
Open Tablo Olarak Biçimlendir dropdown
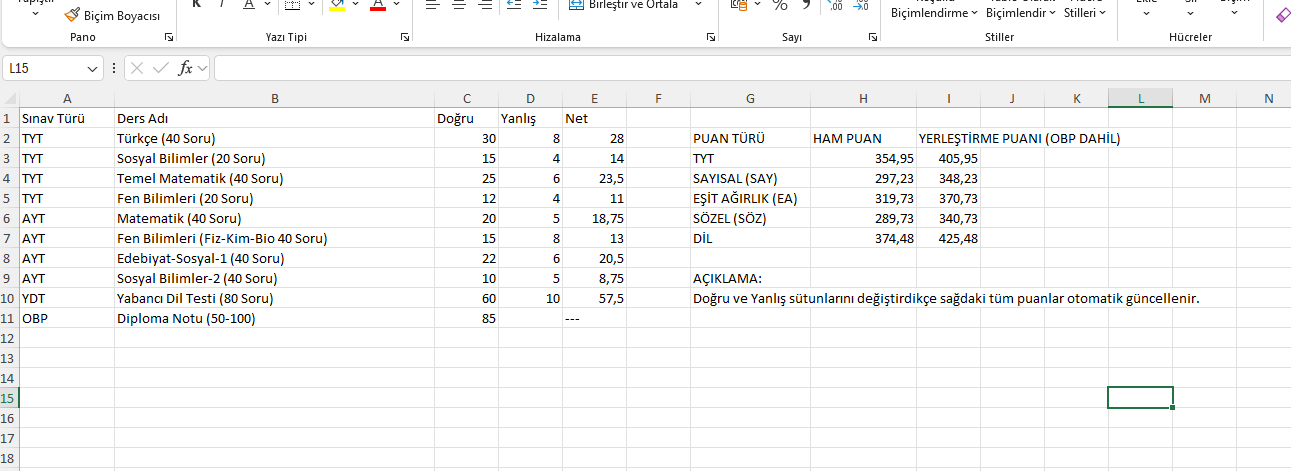(x=1021, y=9)
